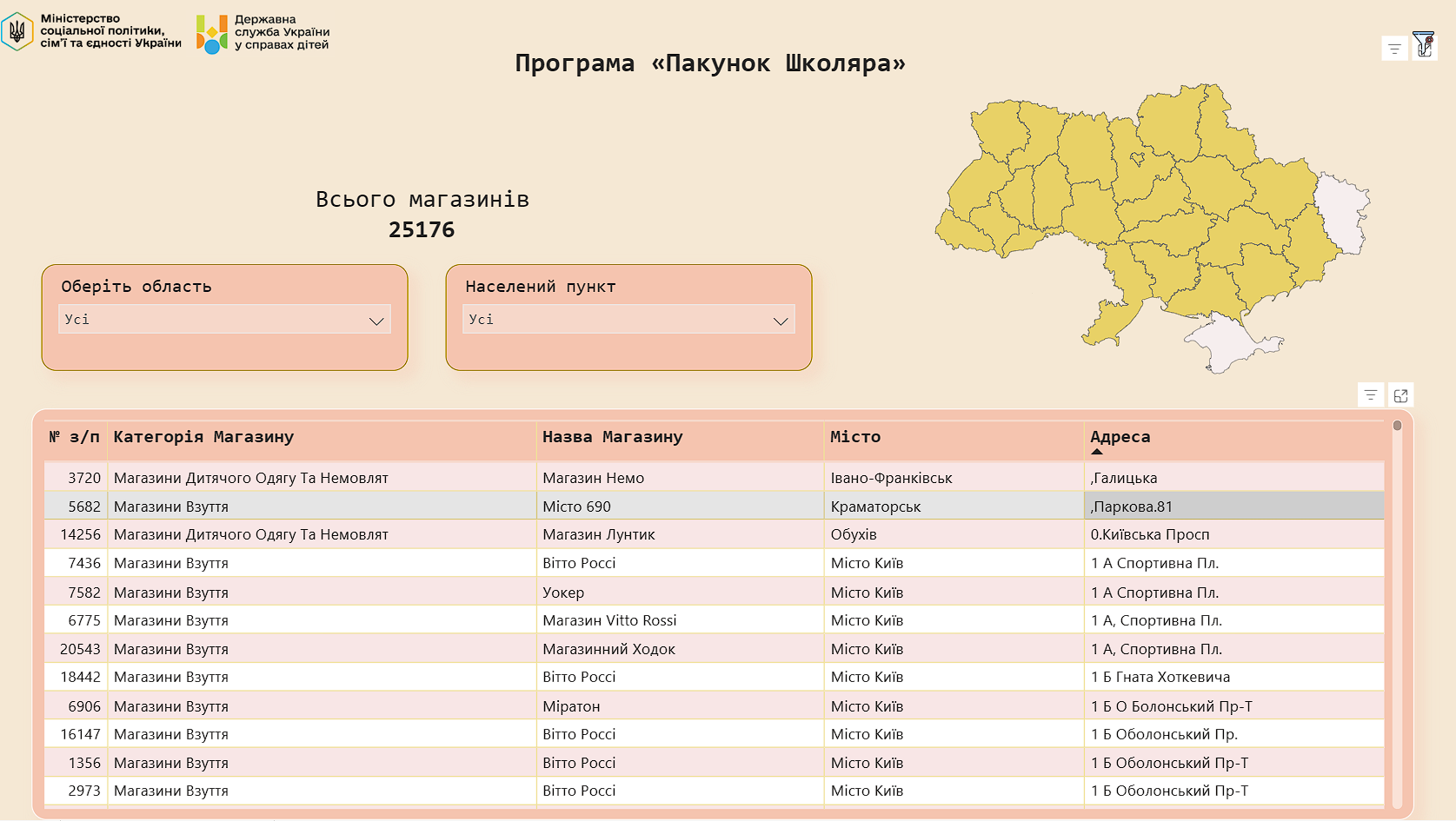This screenshot has height=821, width=1456.
Task: Expand the Оберіть область dropdown arrow
Action: click(376, 321)
